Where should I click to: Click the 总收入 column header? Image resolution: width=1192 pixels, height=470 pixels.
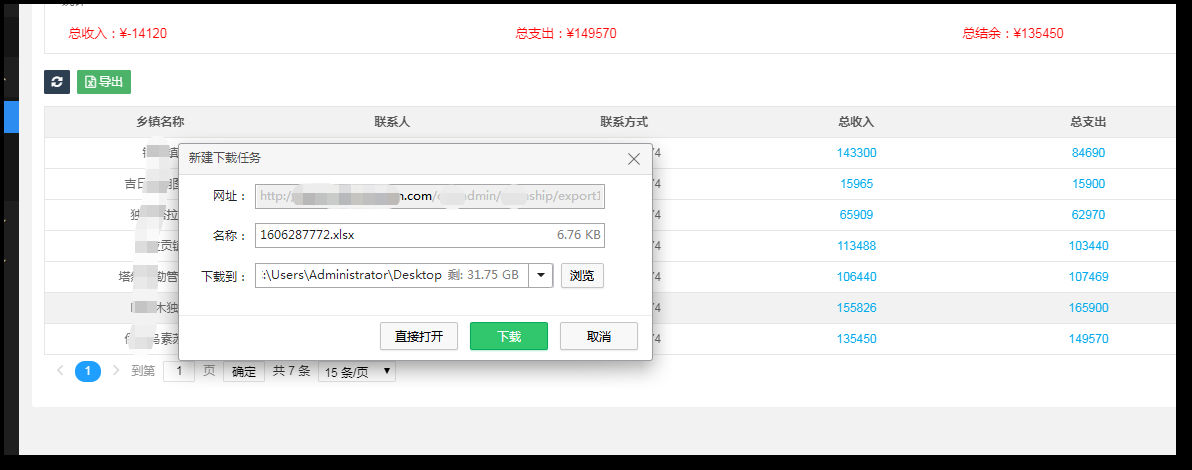tap(856, 122)
